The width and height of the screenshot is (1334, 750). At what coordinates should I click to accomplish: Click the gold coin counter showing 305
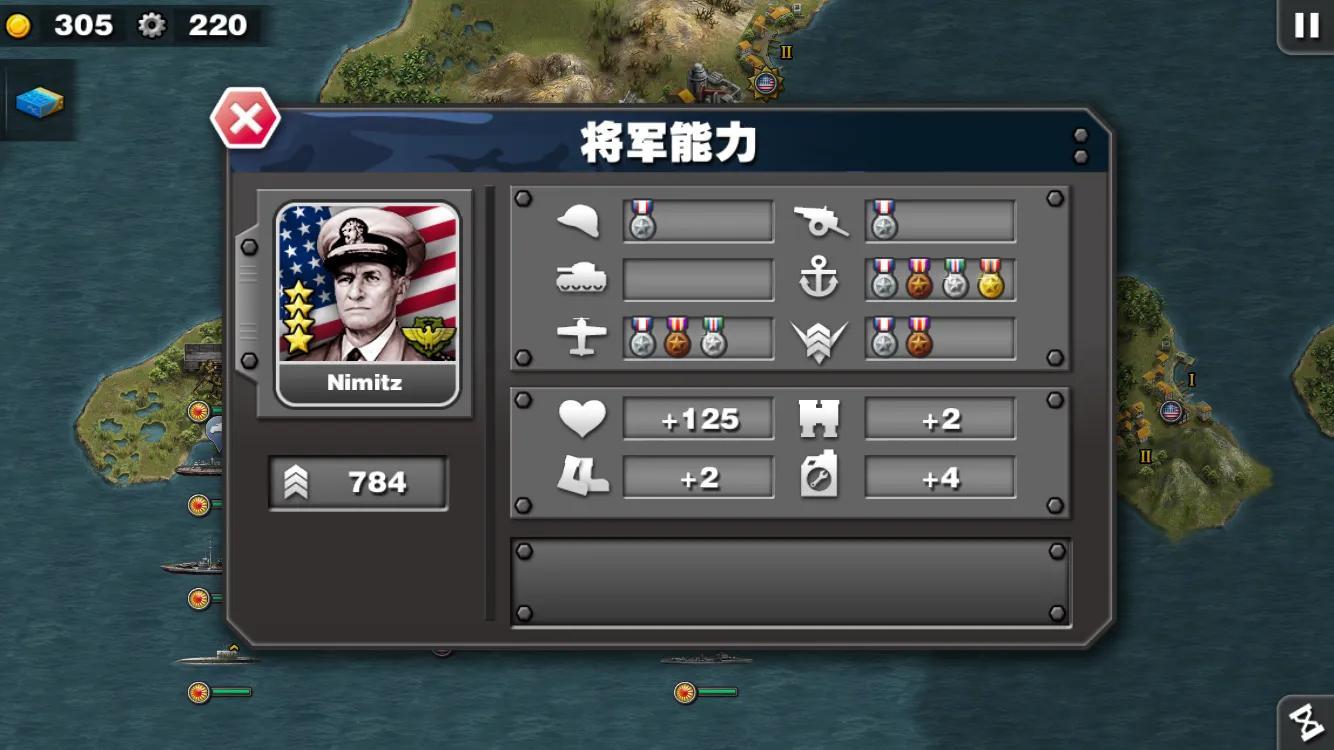62,25
